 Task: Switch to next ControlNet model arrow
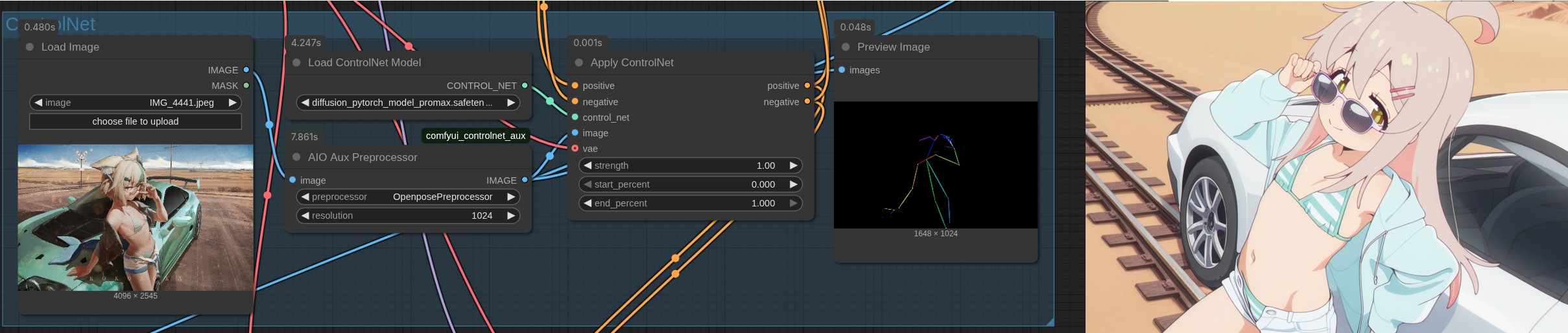click(511, 103)
